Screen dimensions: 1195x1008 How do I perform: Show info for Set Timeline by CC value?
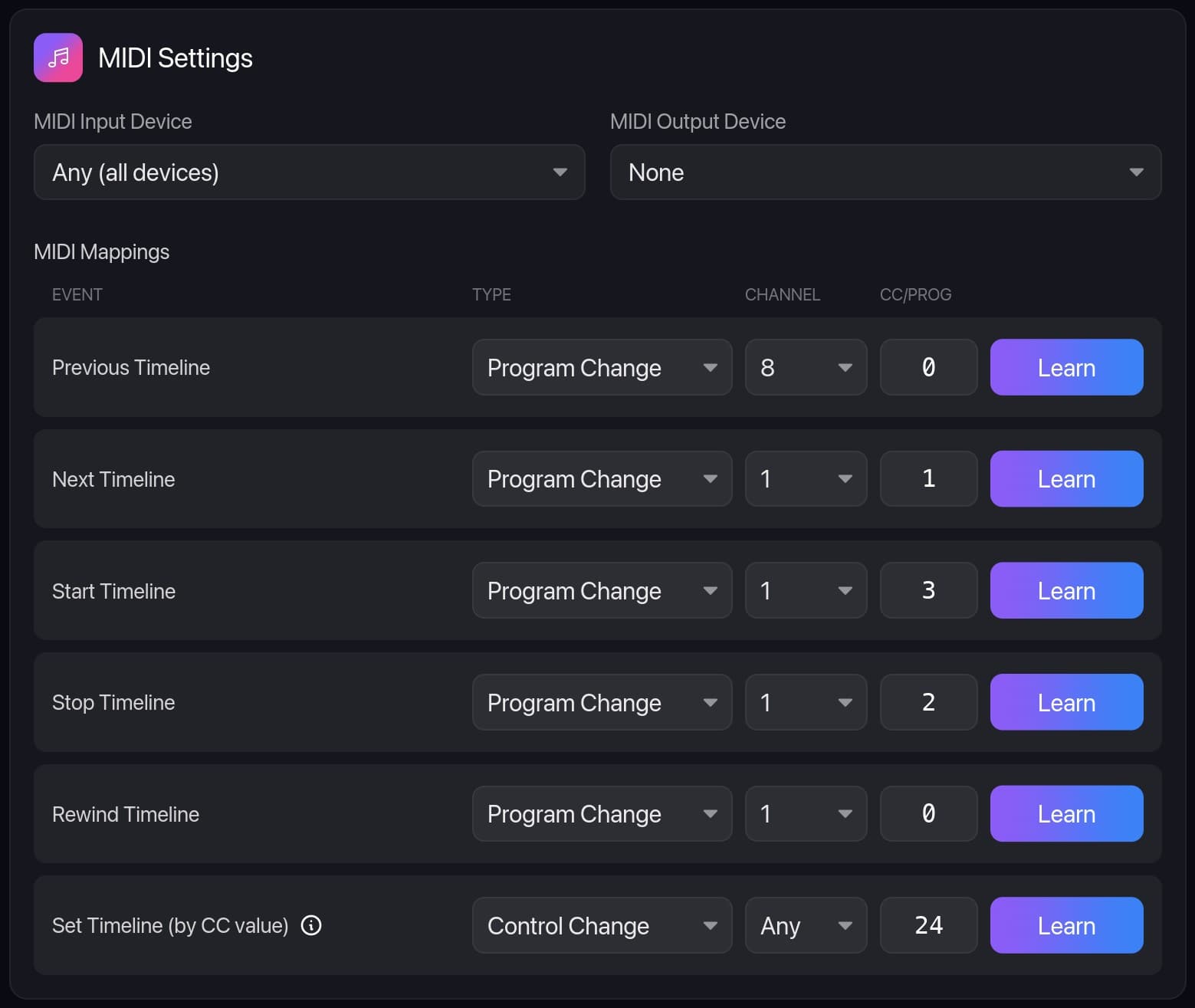pyautogui.click(x=311, y=925)
